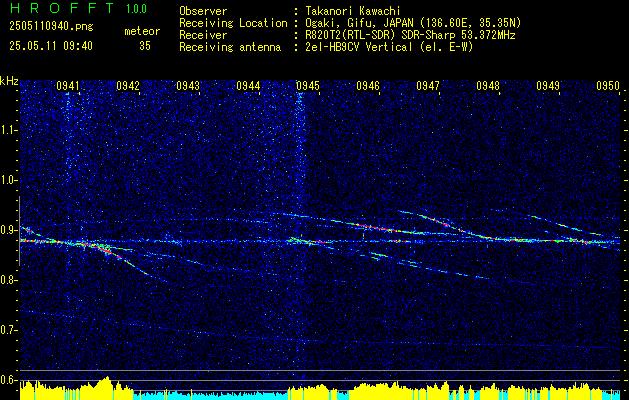Image resolution: width=629 pixels, height=400 pixels.
Task: Click the Receiving antenna field label
Action: point(230,47)
